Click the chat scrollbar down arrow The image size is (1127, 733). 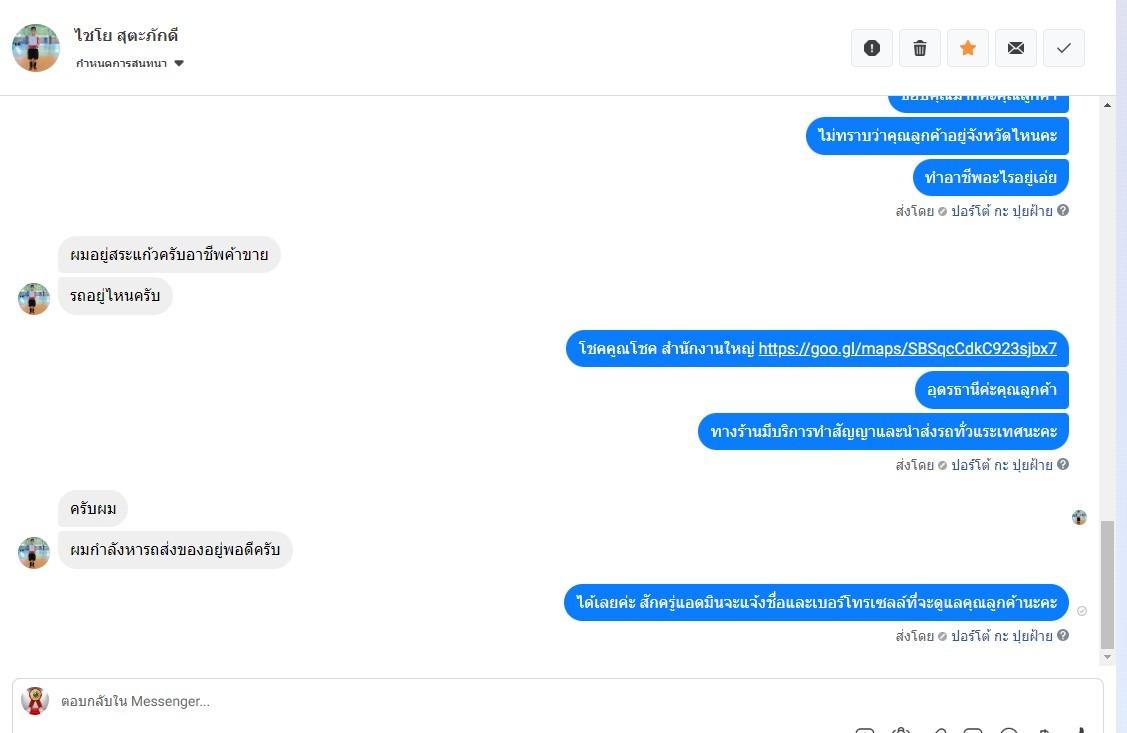coord(1108,657)
